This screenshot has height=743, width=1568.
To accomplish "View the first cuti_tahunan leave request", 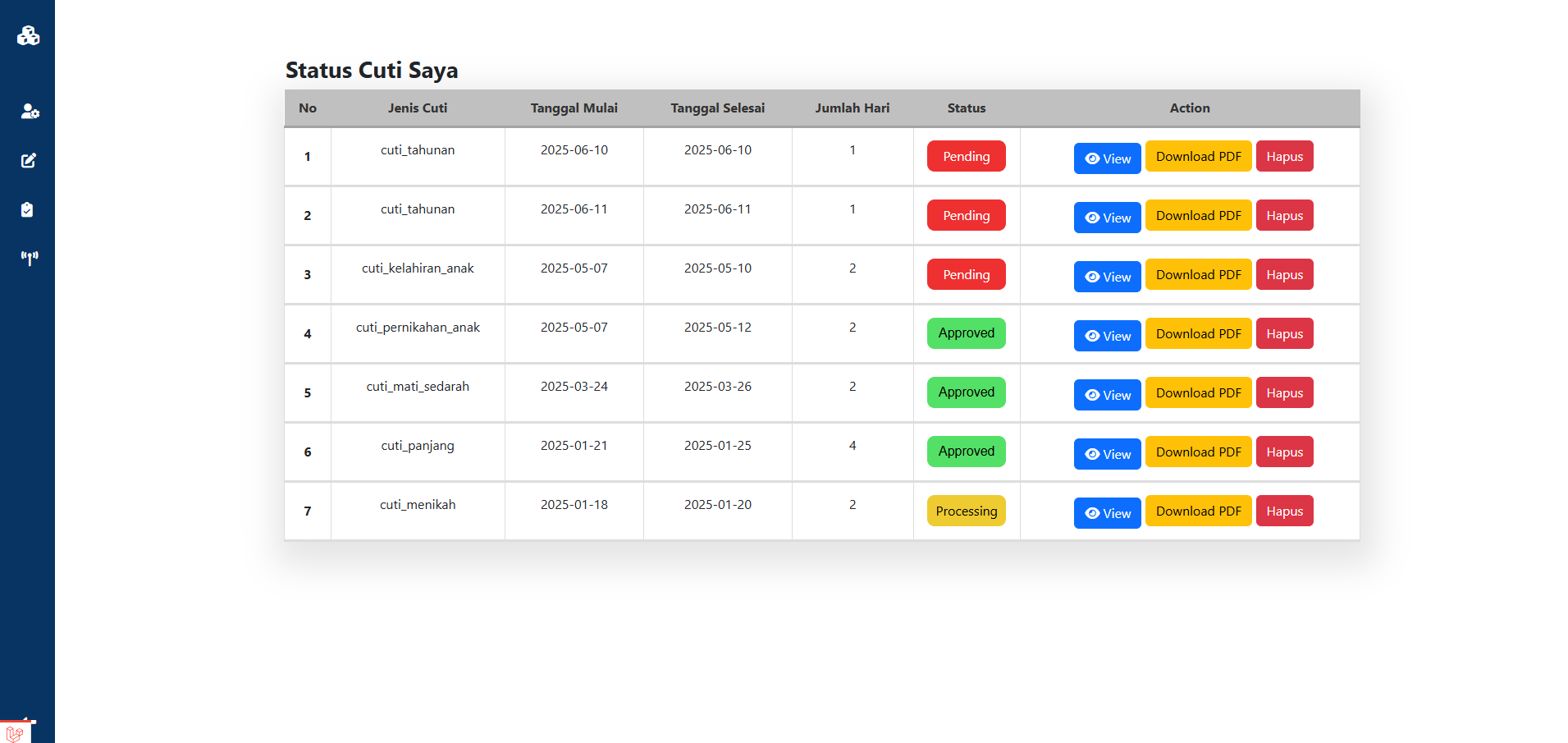I will click(1107, 158).
